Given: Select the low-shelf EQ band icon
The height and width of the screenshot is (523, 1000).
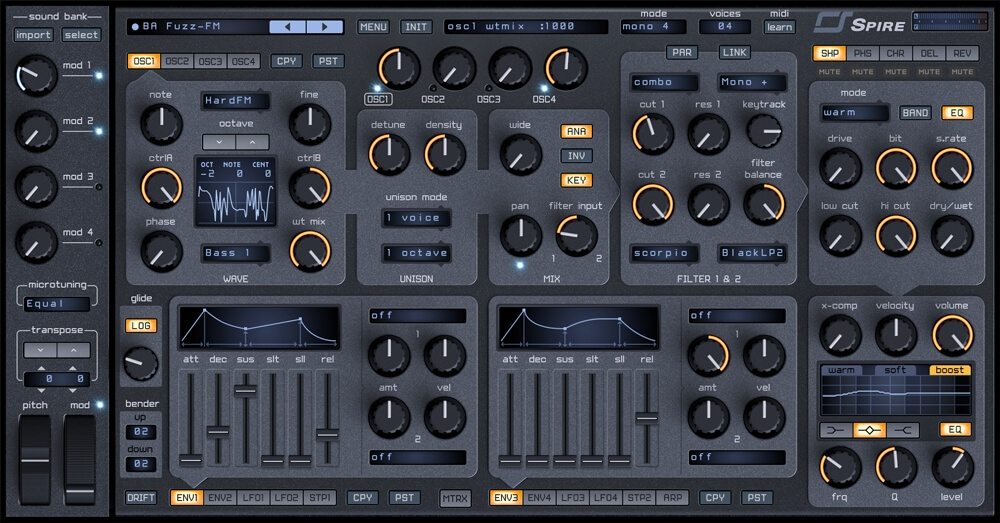Looking at the screenshot, I should (x=836, y=430).
